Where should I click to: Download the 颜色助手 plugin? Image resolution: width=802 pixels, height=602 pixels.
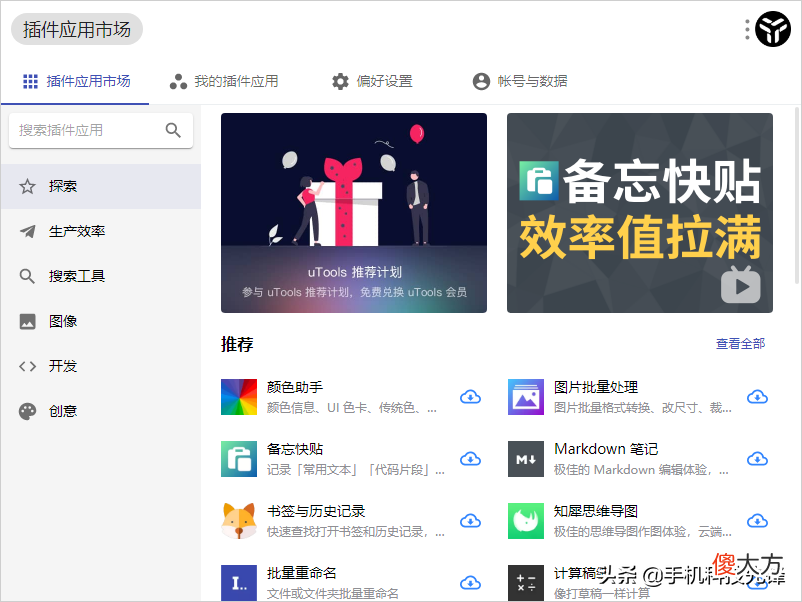point(470,397)
